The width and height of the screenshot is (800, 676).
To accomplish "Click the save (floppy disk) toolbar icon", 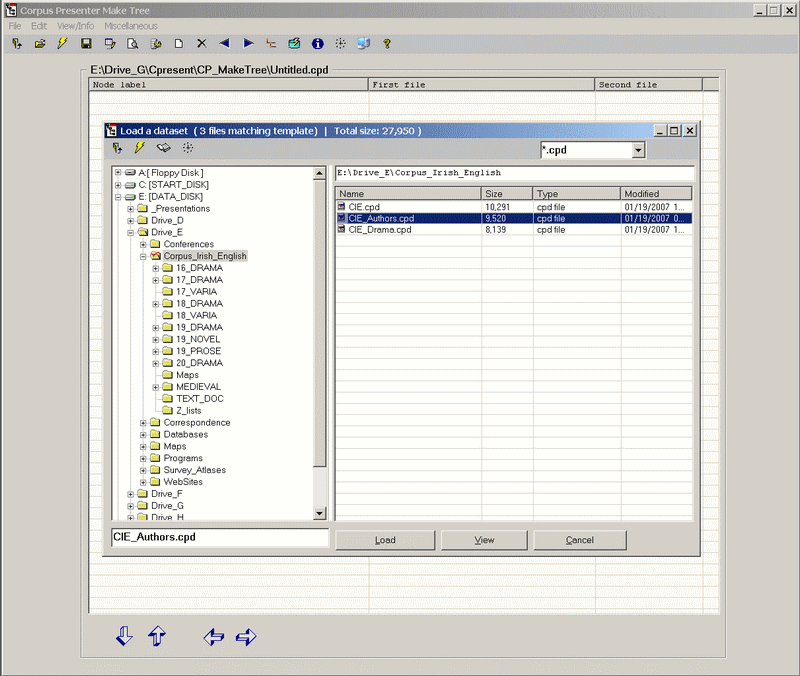I will tap(86, 44).
